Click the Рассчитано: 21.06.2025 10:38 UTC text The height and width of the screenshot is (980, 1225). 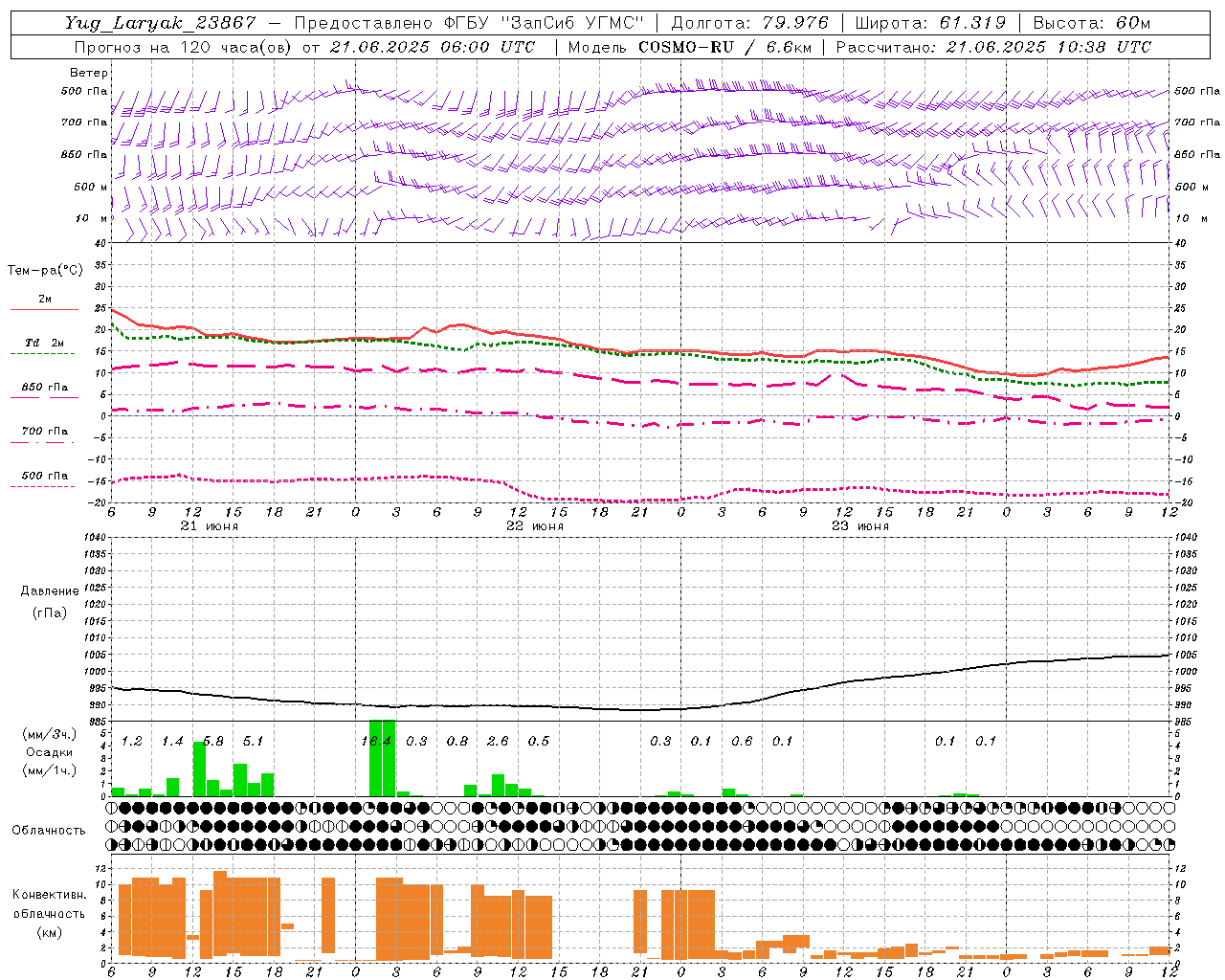pos(993,47)
